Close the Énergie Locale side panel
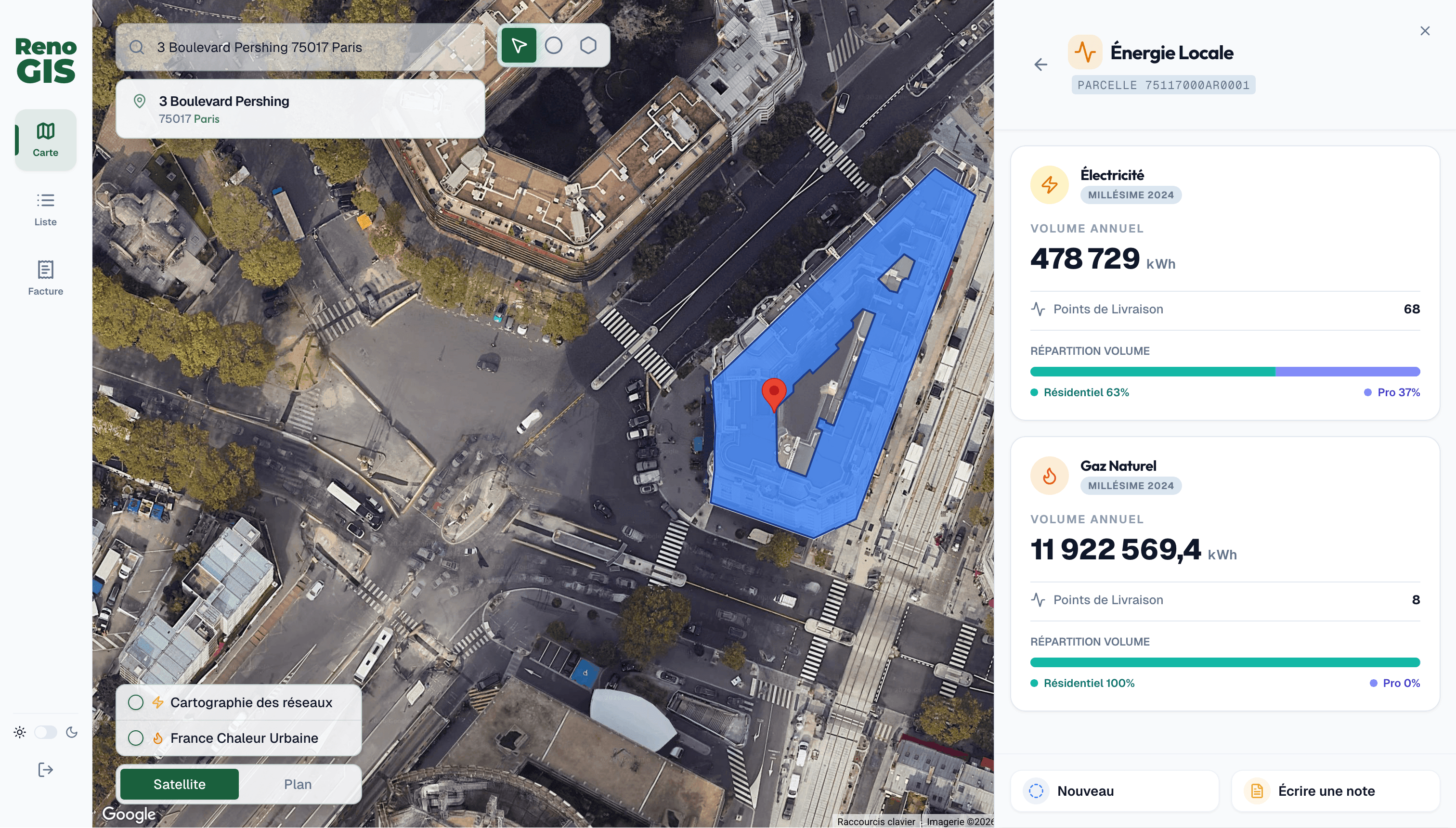 (1425, 31)
